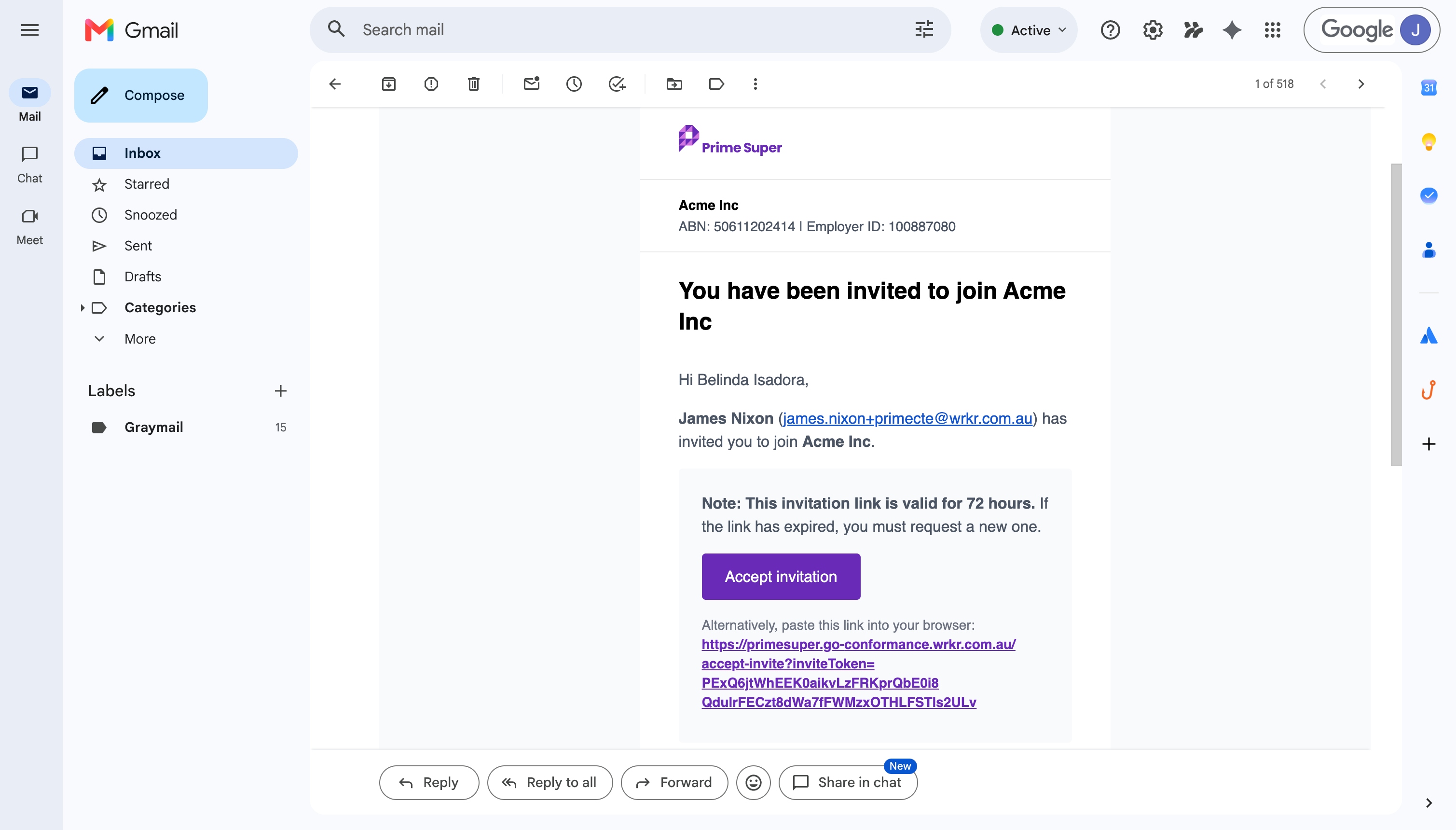
Task: Create a new label with plus icon
Action: (280, 391)
